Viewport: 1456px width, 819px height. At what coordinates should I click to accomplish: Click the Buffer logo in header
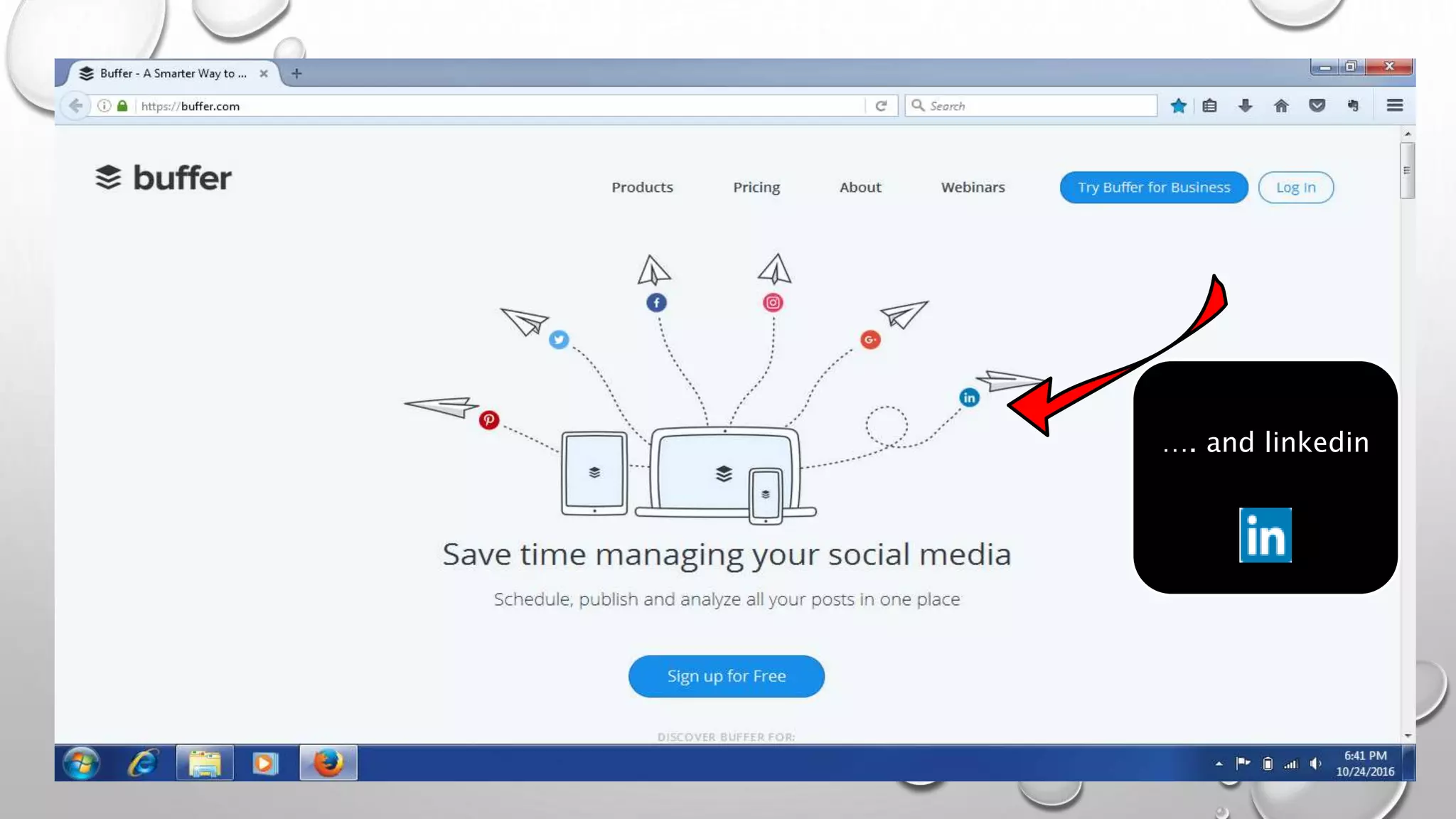[x=164, y=178]
